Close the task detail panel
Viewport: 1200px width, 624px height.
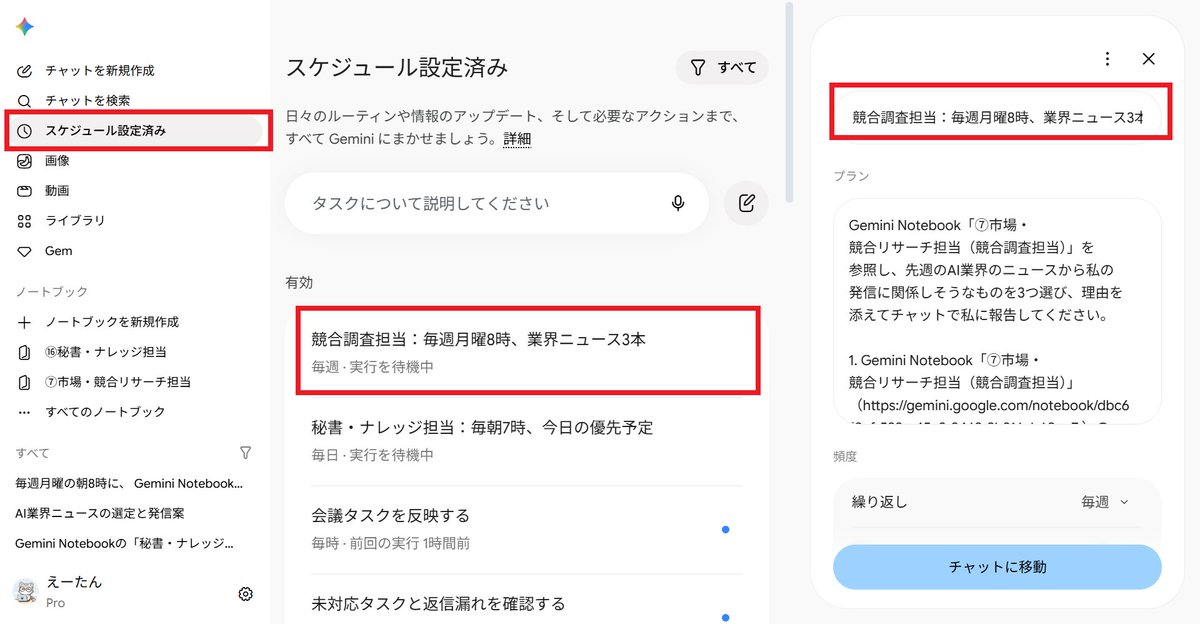(1149, 59)
